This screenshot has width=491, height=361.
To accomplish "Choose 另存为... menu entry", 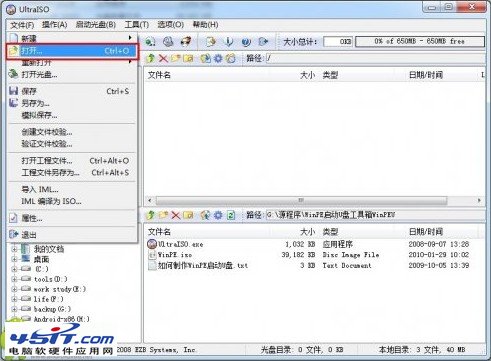I will pyautogui.click(x=72, y=103).
